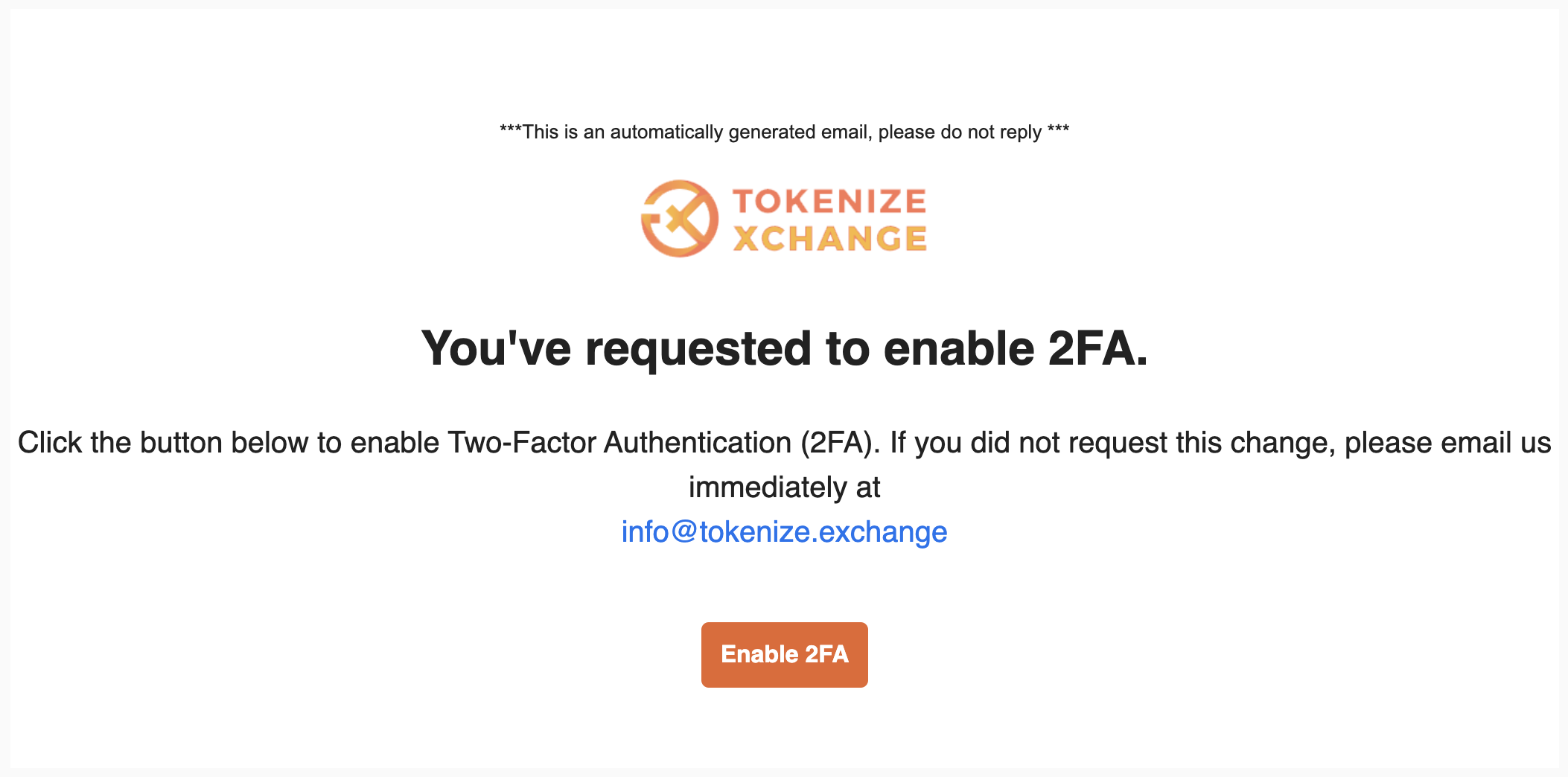Click "(2FA)" in the body paragraph
This screenshot has width=1568, height=777.
click(x=841, y=443)
